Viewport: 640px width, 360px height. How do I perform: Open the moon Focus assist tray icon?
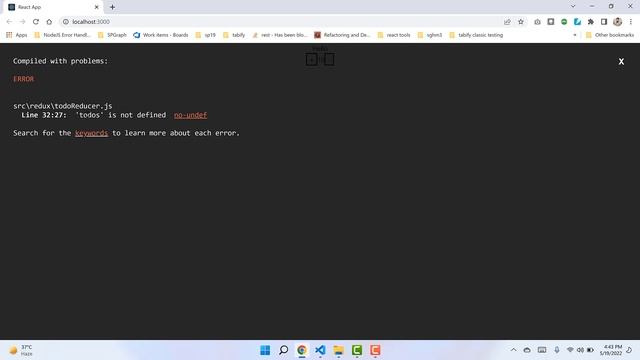tap(629, 350)
